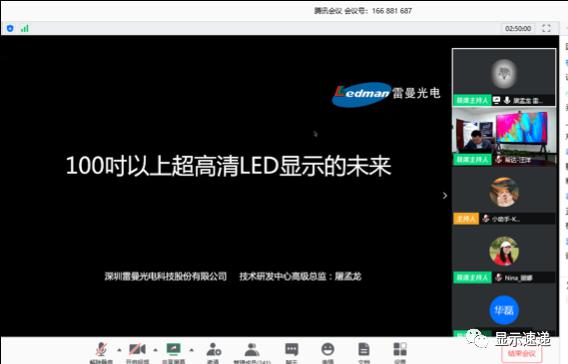Click the slide title about 100吋 LED display
The height and width of the screenshot is (364, 568).
coord(229,166)
